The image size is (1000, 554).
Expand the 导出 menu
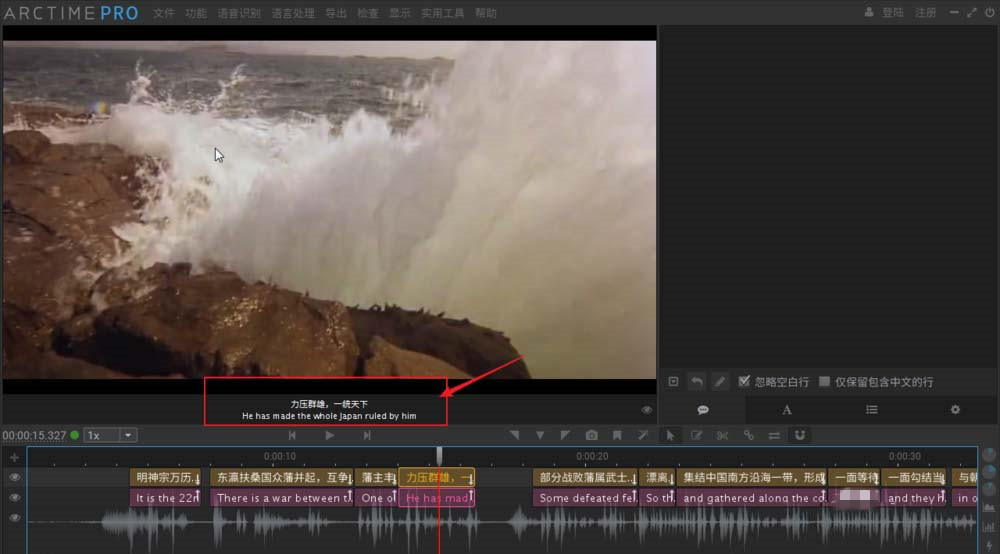(x=336, y=13)
